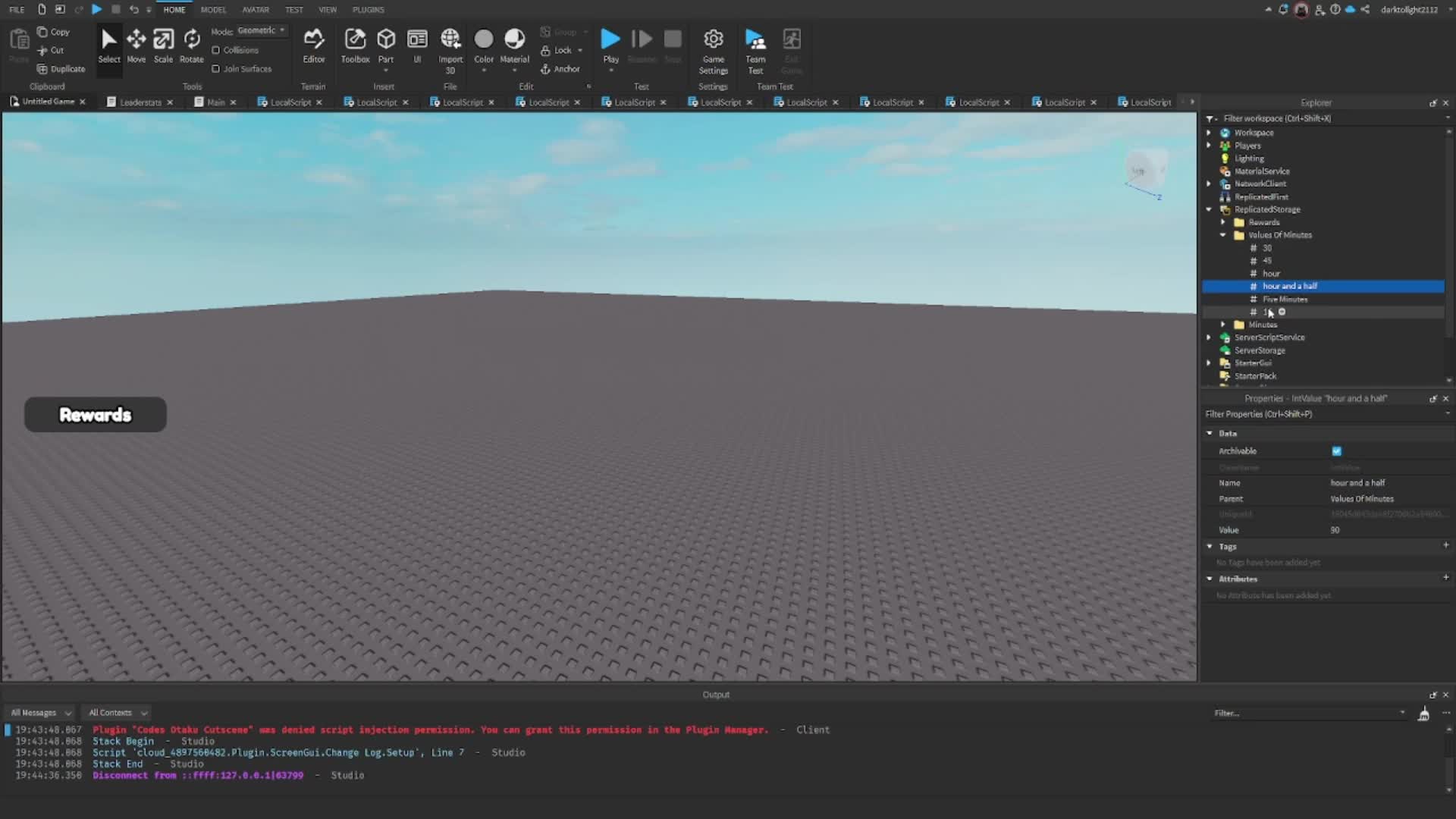Image resolution: width=1456 pixels, height=819 pixels.
Task: Click the Anchor tool
Action: click(x=560, y=69)
